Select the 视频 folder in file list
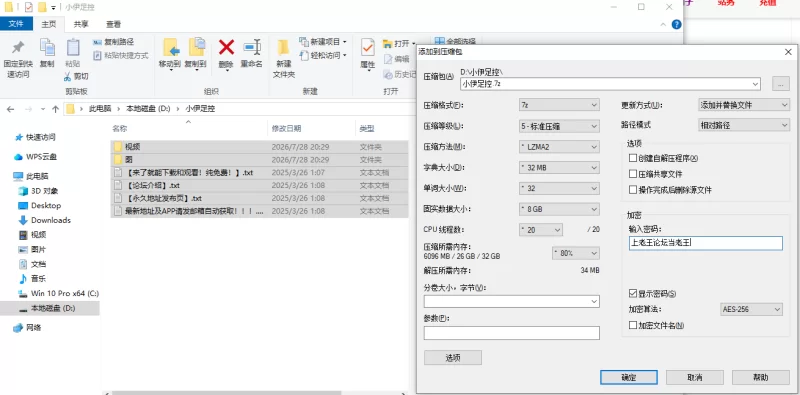This screenshot has height=395, width=800. (259, 147)
